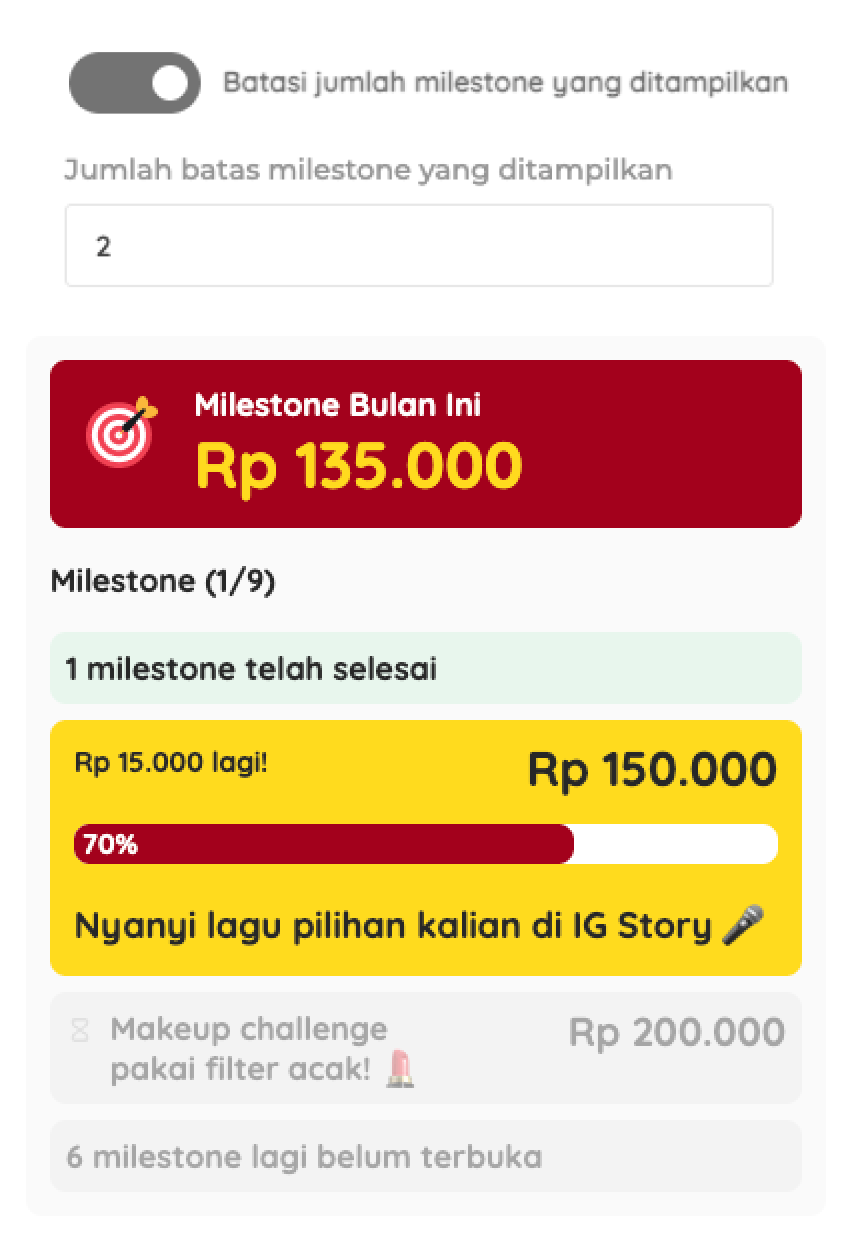This screenshot has height=1258, width=860.
Task: Open the locked Rp 200.000 Makeup challenge milestone
Action: (425, 1047)
